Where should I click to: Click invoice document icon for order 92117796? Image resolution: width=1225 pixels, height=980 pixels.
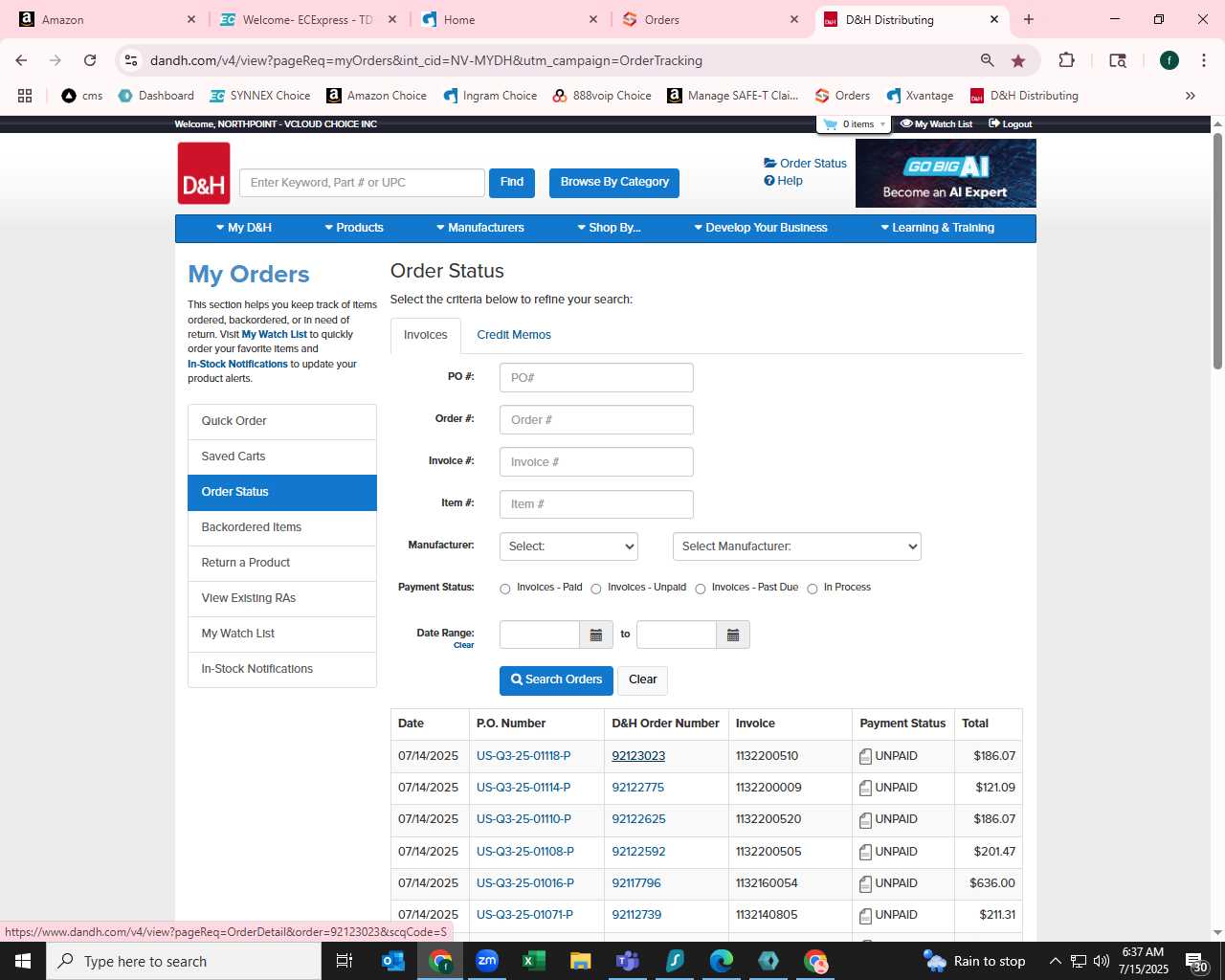tap(865, 884)
